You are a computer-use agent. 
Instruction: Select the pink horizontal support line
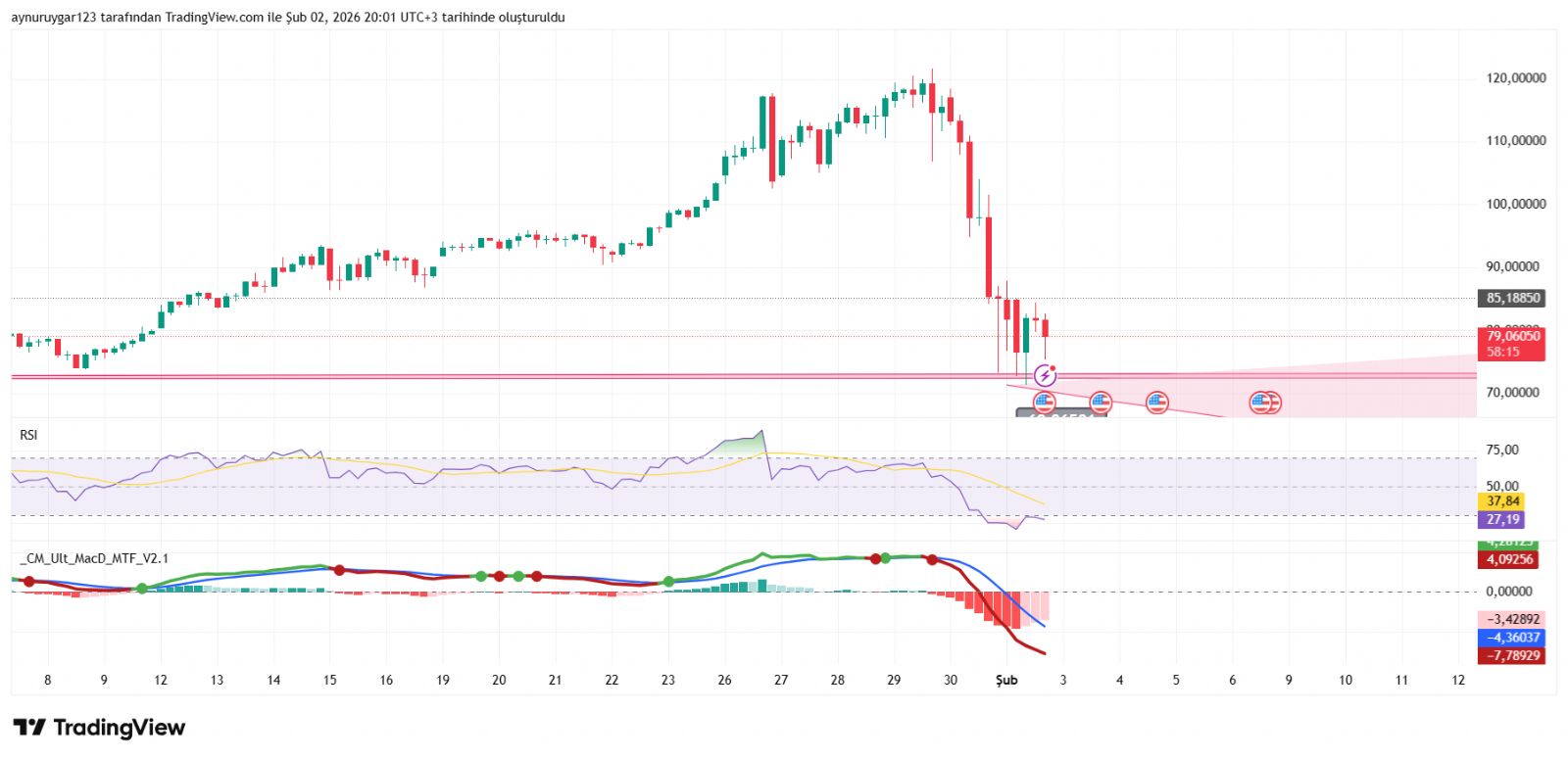(490, 375)
